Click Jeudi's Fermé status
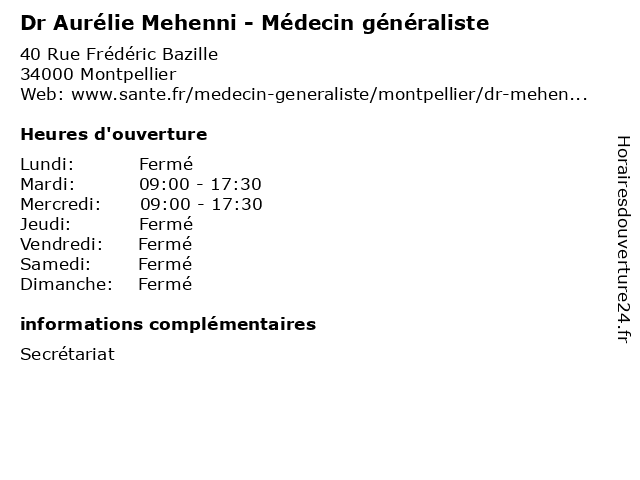Viewport: 640px width, 480px height. coord(166,224)
